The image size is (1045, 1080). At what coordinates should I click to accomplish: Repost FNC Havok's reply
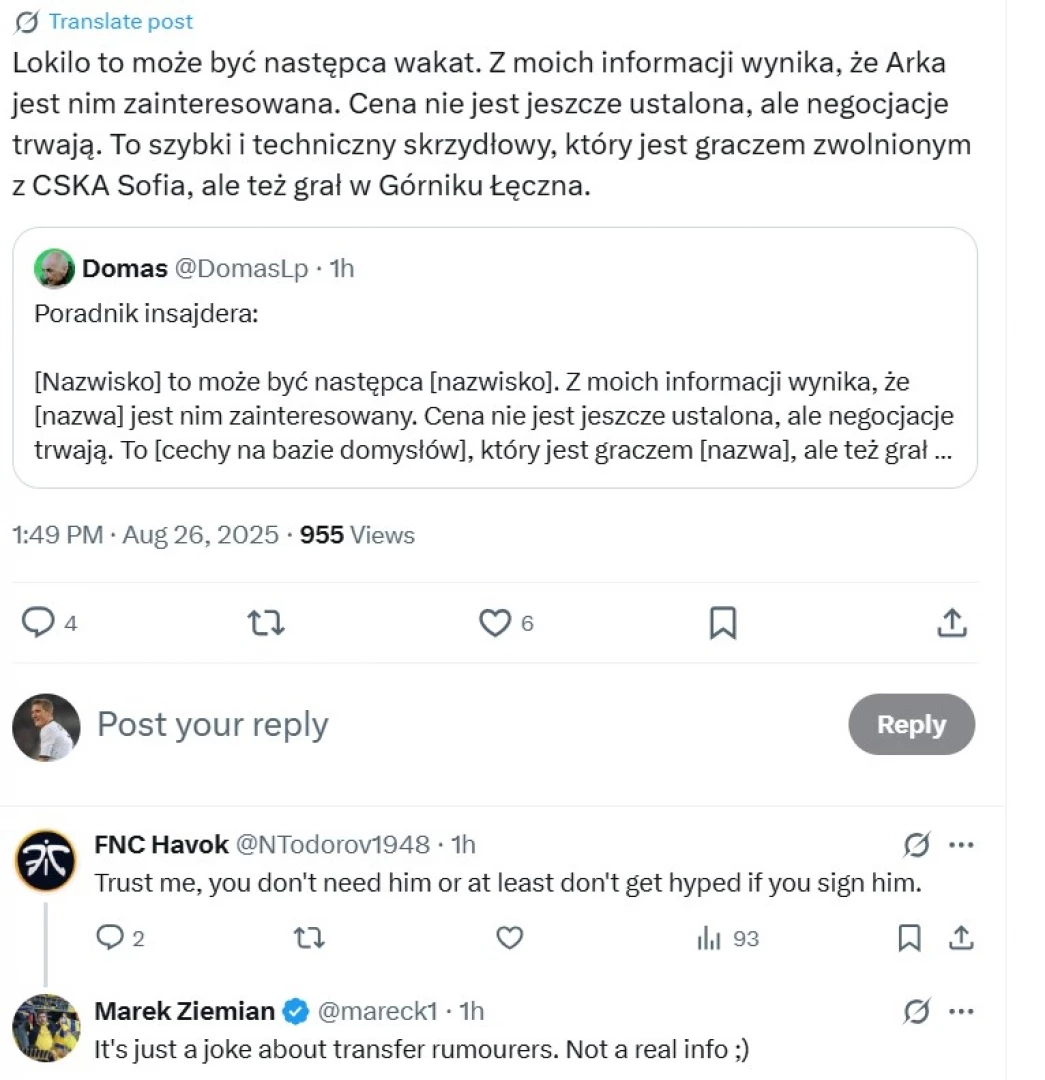click(x=309, y=938)
